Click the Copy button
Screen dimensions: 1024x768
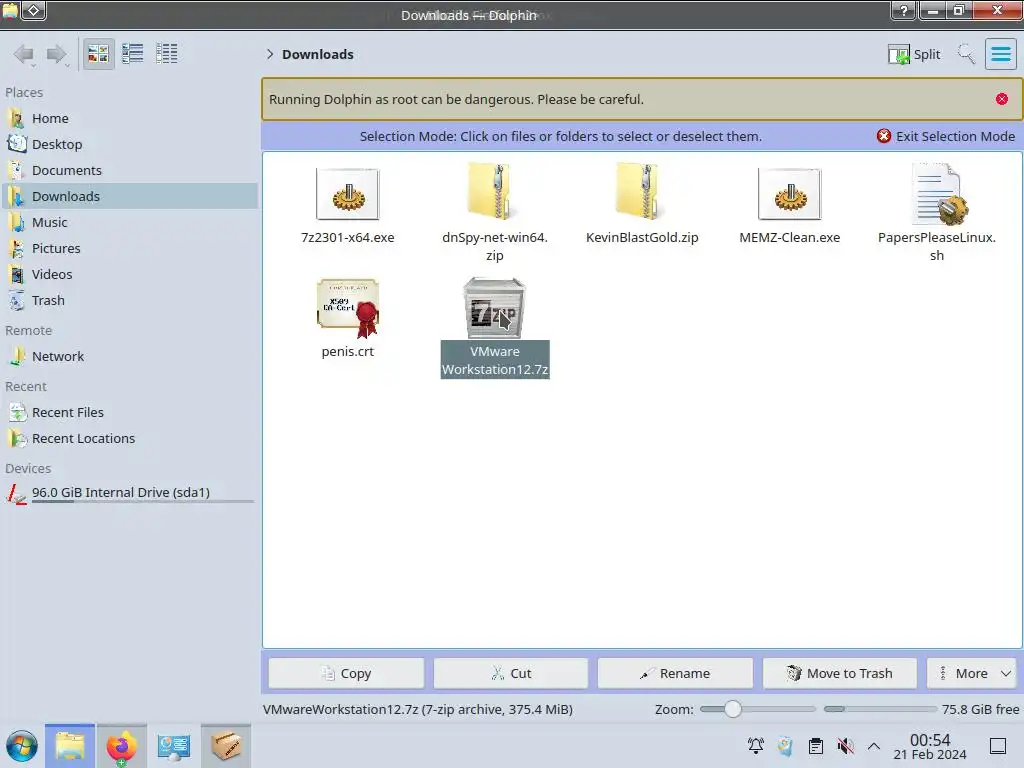[x=346, y=673]
